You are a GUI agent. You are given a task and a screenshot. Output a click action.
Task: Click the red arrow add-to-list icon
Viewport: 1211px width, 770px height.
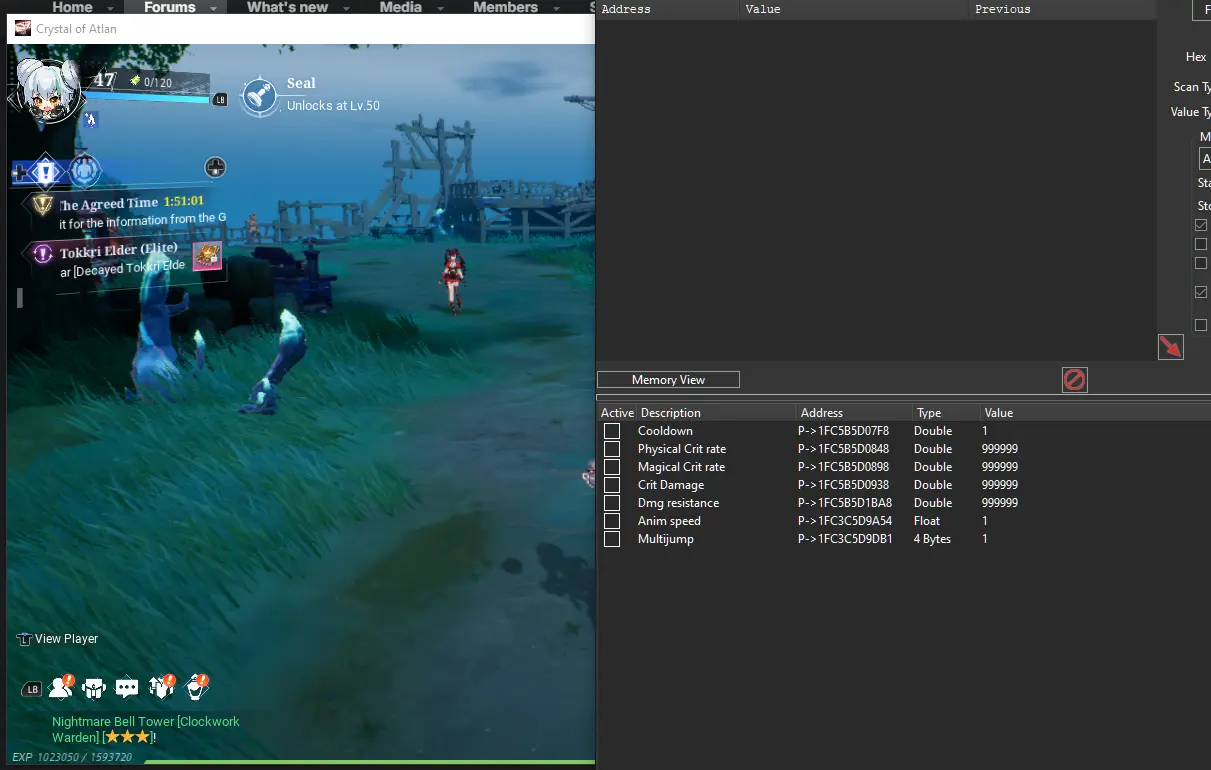pyautogui.click(x=1170, y=347)
